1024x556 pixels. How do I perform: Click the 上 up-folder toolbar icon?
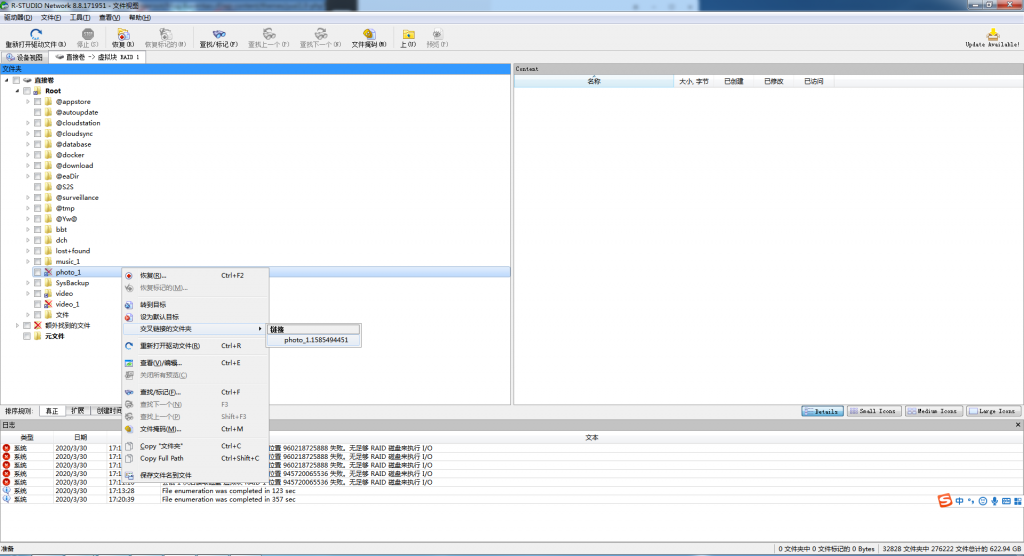click(408, 35)
